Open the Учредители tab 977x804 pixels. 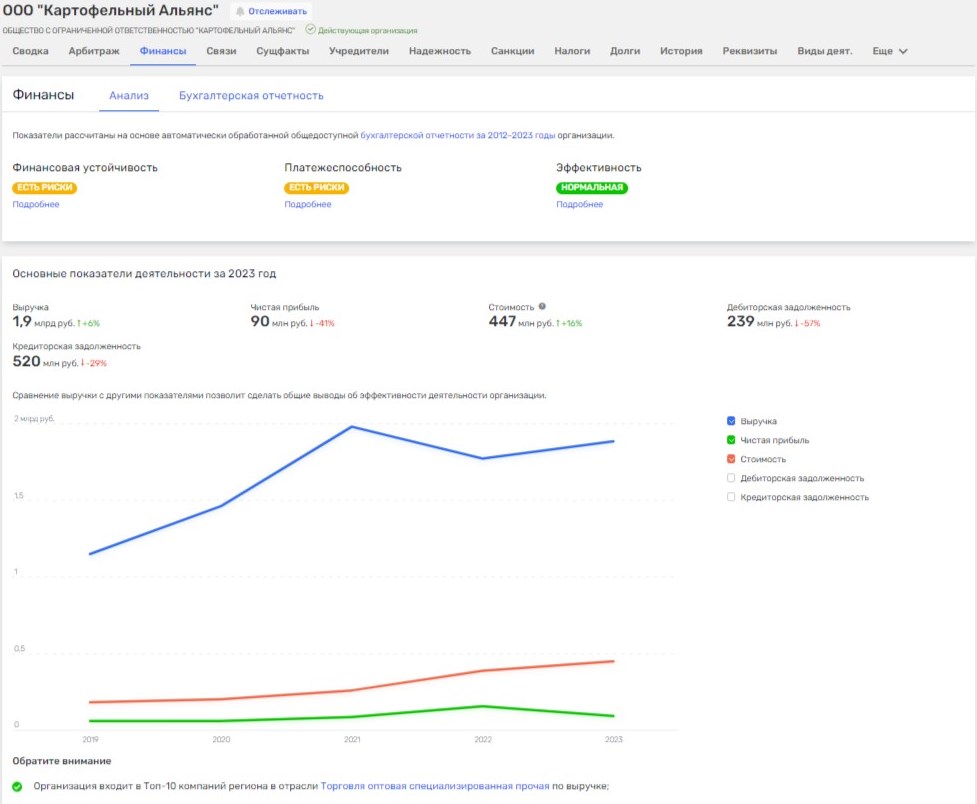point(359,51)
